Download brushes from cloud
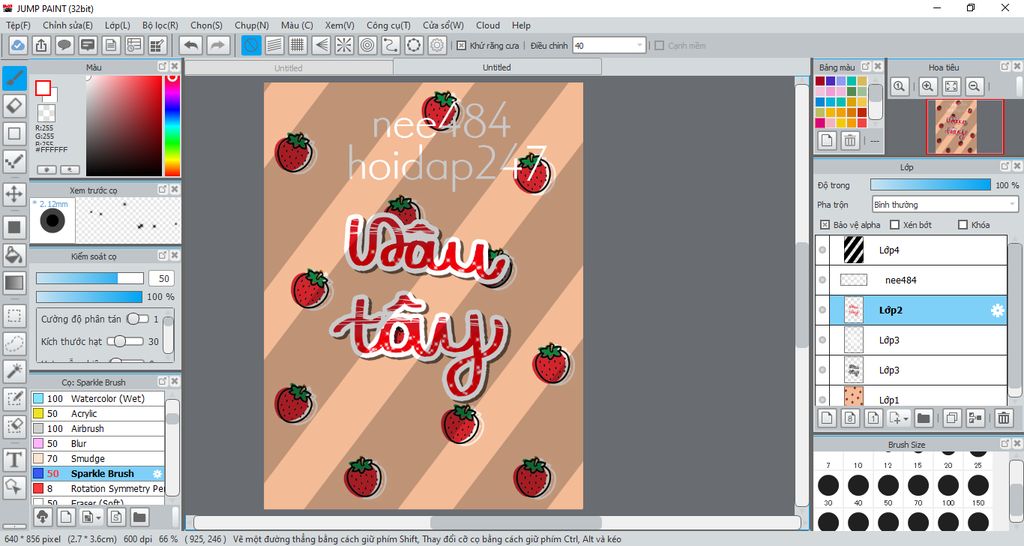 tap(42, 517)
